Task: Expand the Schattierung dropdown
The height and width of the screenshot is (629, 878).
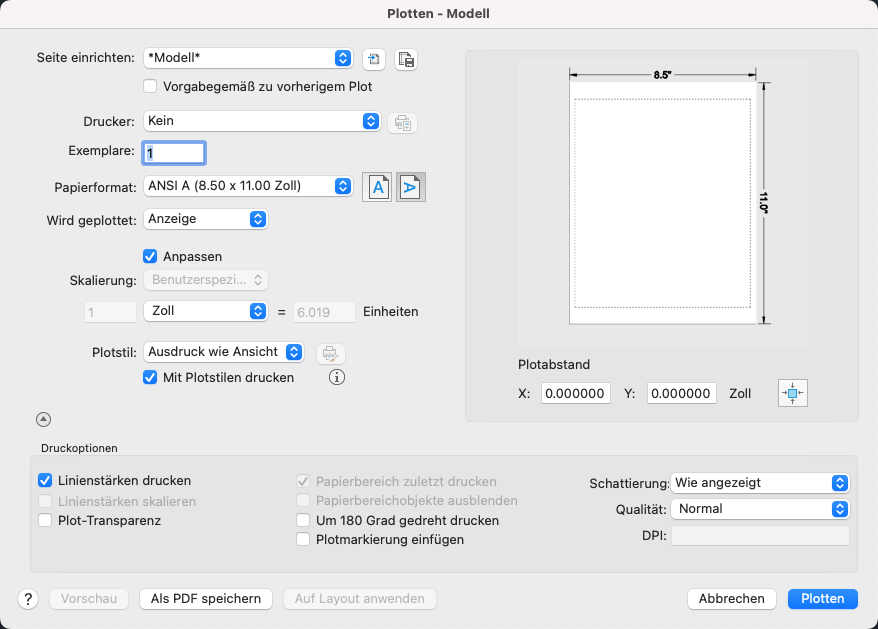Action: [761, 482]
